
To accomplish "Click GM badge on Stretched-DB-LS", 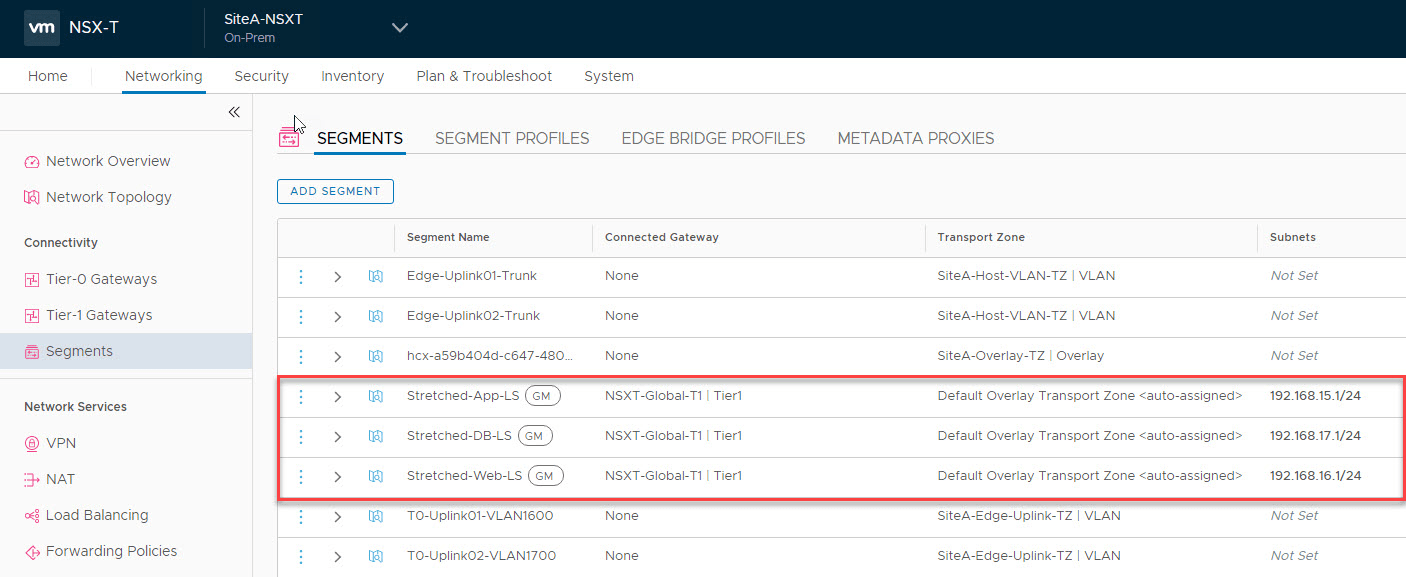I will click(x=534, y=436).
